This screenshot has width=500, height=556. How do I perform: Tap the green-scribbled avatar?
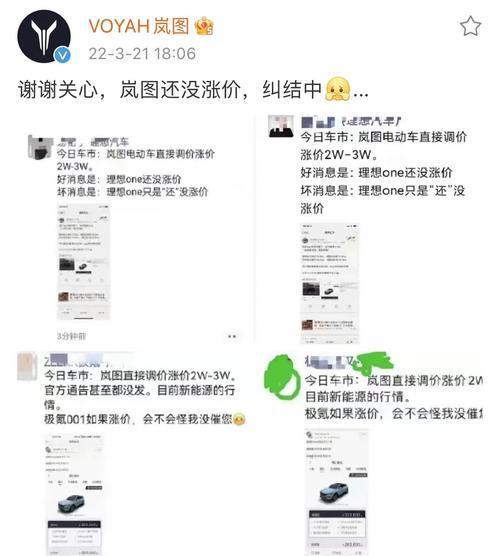(x=282, y=377)
